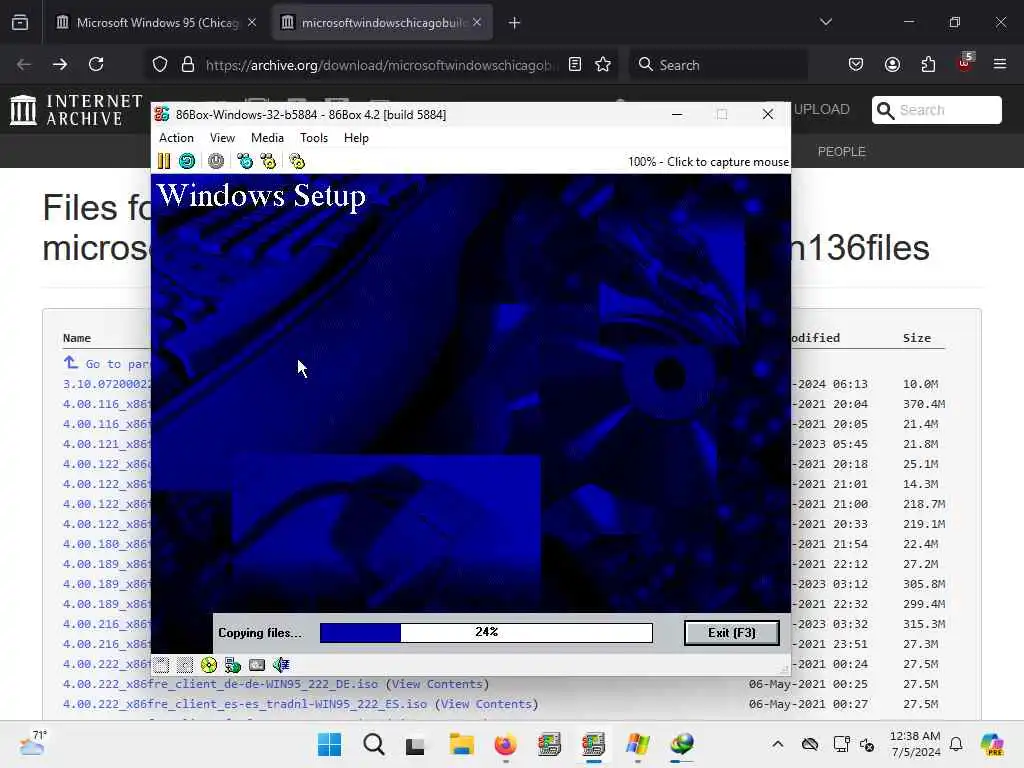Click the ACPI shutdown power icon
Viewport: 1024px width, 768px height.
216,161
